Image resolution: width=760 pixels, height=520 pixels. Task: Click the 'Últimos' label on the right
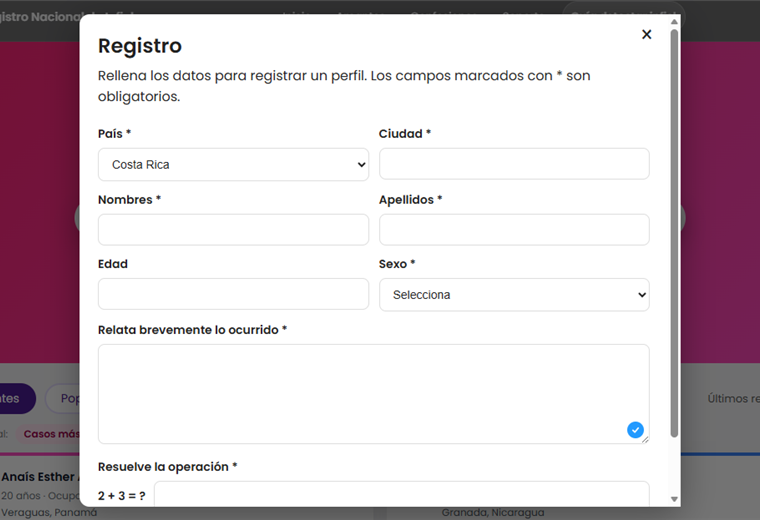tap(732, 398)
